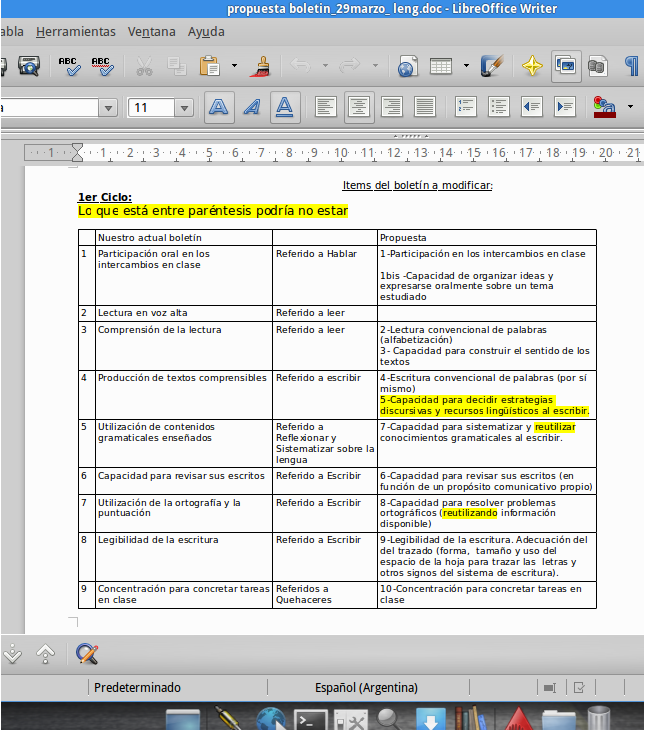Open the Ventana menu
Screen dimensions: 645x731
pyautogui.click(x=151, y=32)
